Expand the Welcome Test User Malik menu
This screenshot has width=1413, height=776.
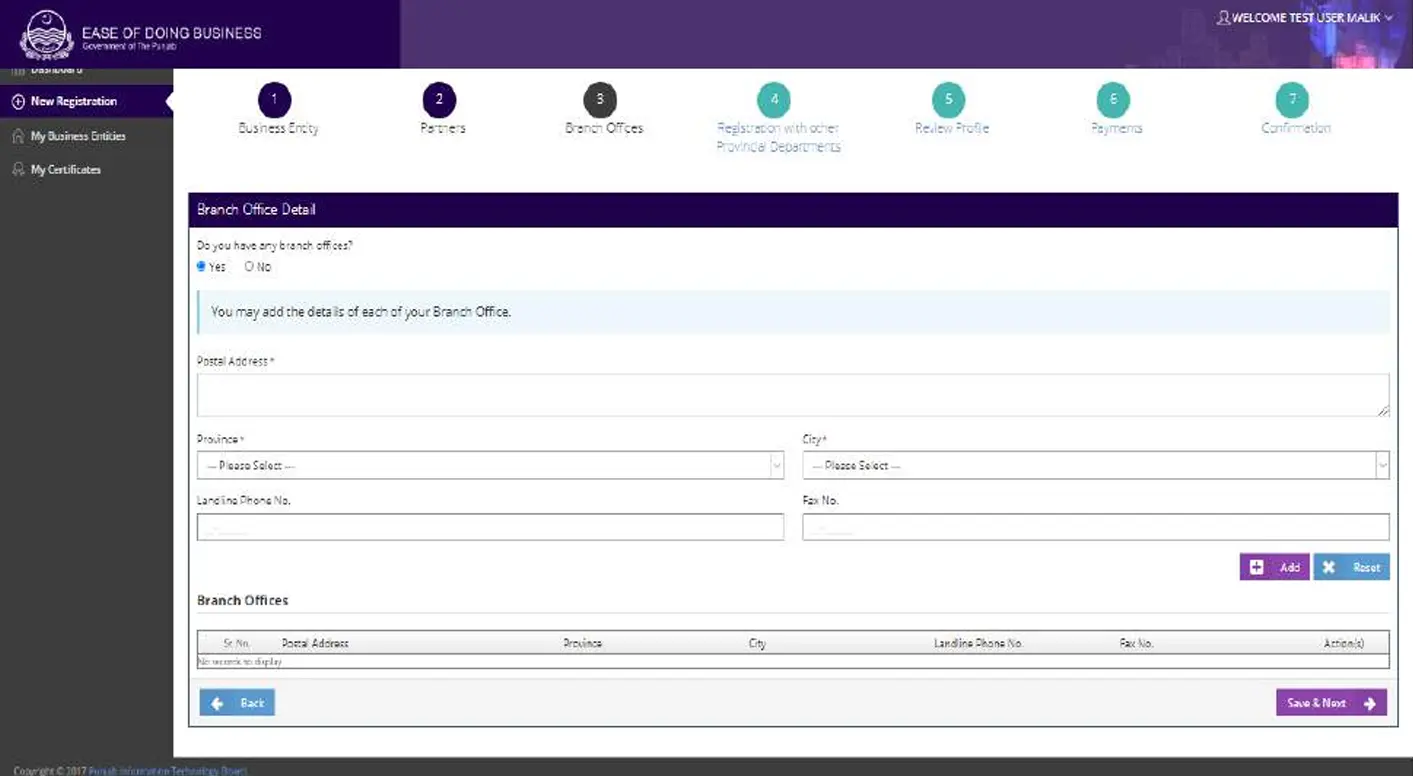[x=1305, y=18]
